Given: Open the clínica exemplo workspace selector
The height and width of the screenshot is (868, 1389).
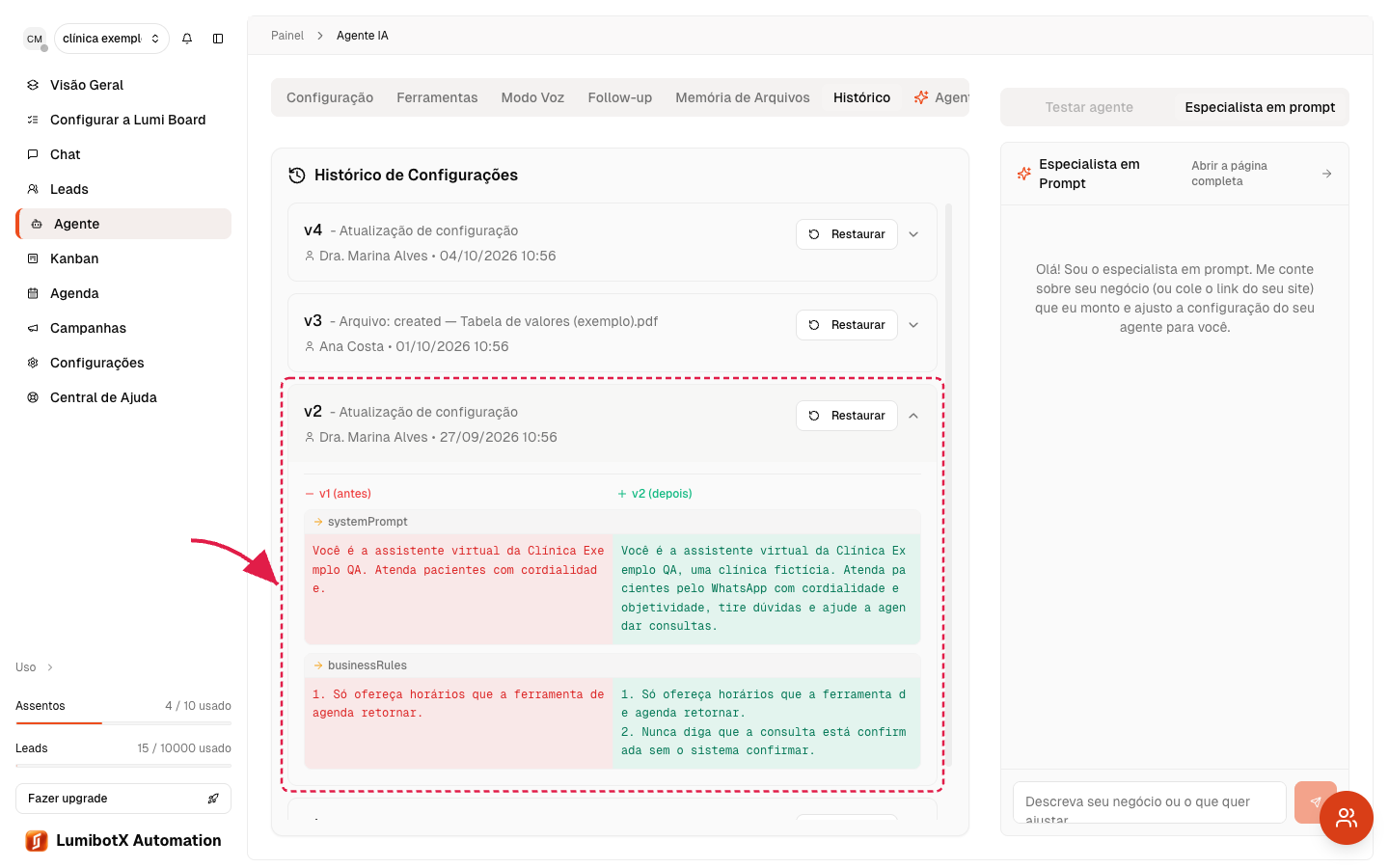Looking at the screenshot, I should 112,39.
